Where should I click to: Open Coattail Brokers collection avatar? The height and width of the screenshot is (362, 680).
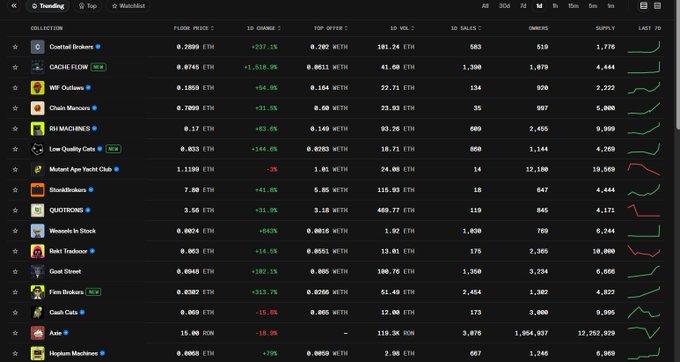tap(38, 47)
